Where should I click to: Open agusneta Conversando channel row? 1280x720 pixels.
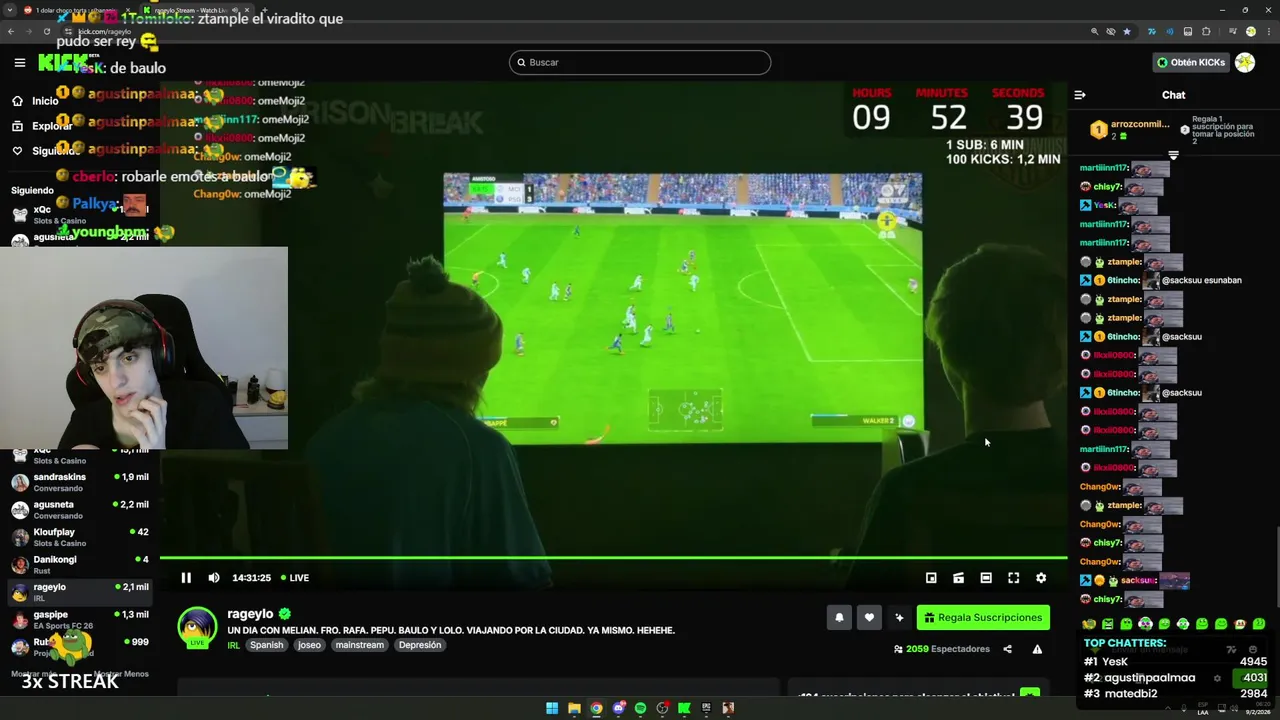[80, 510]
